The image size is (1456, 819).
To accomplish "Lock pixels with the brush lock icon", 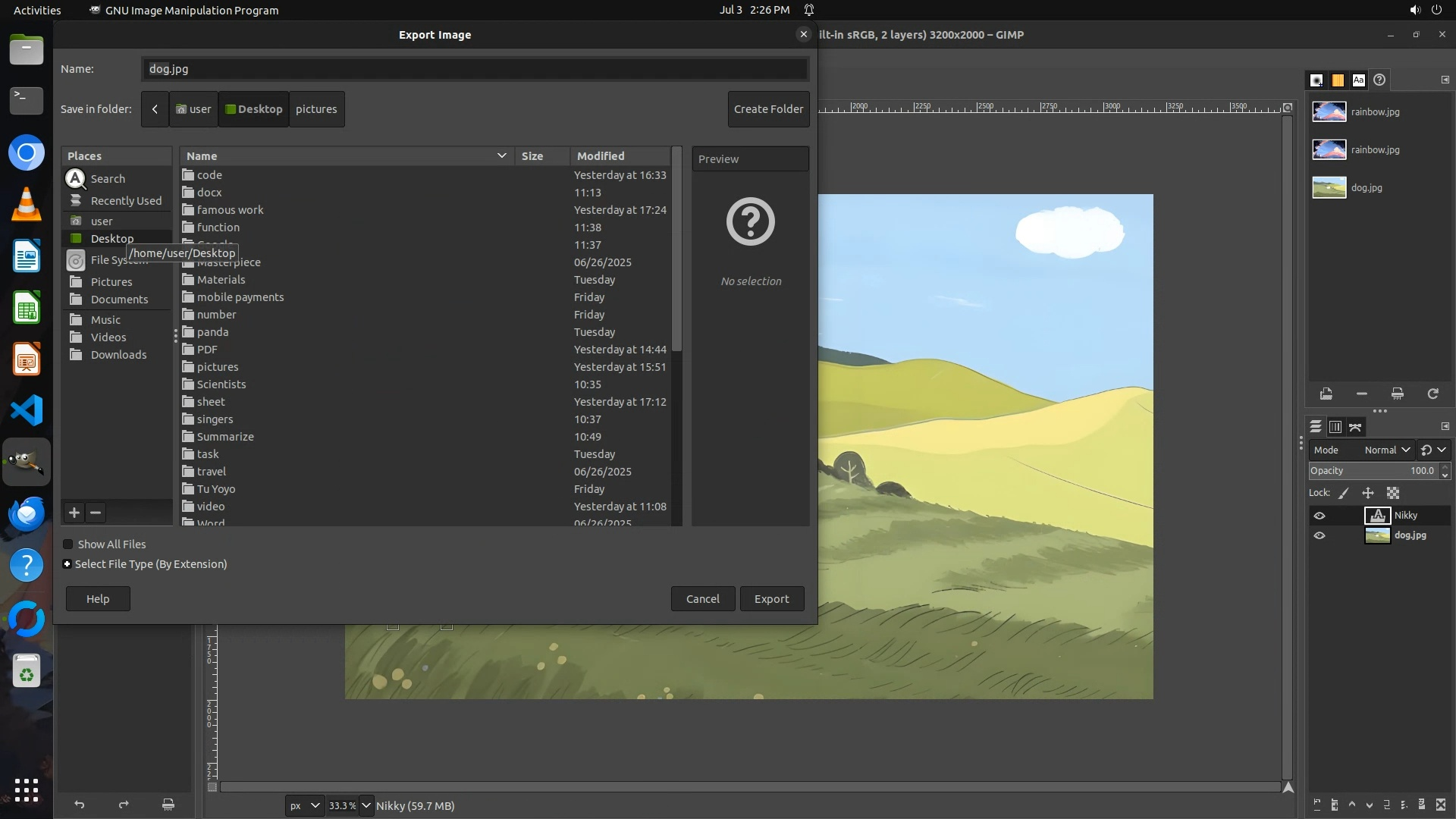I will coord(1344,493).
